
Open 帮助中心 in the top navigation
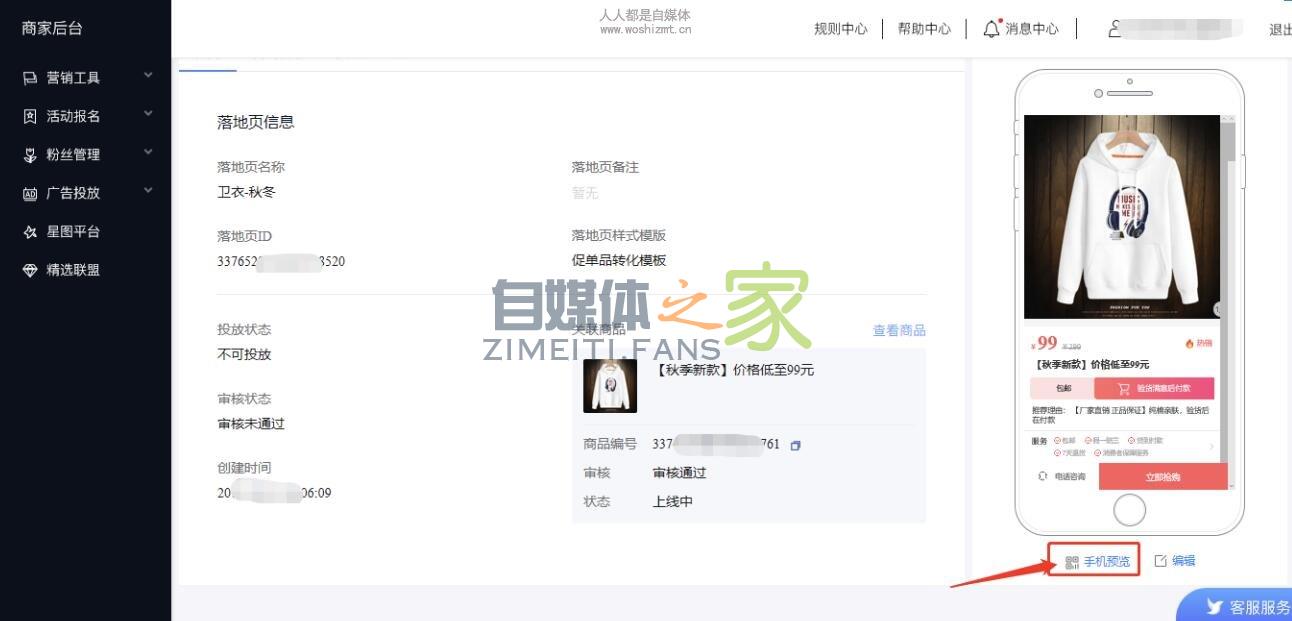(924, 29)
